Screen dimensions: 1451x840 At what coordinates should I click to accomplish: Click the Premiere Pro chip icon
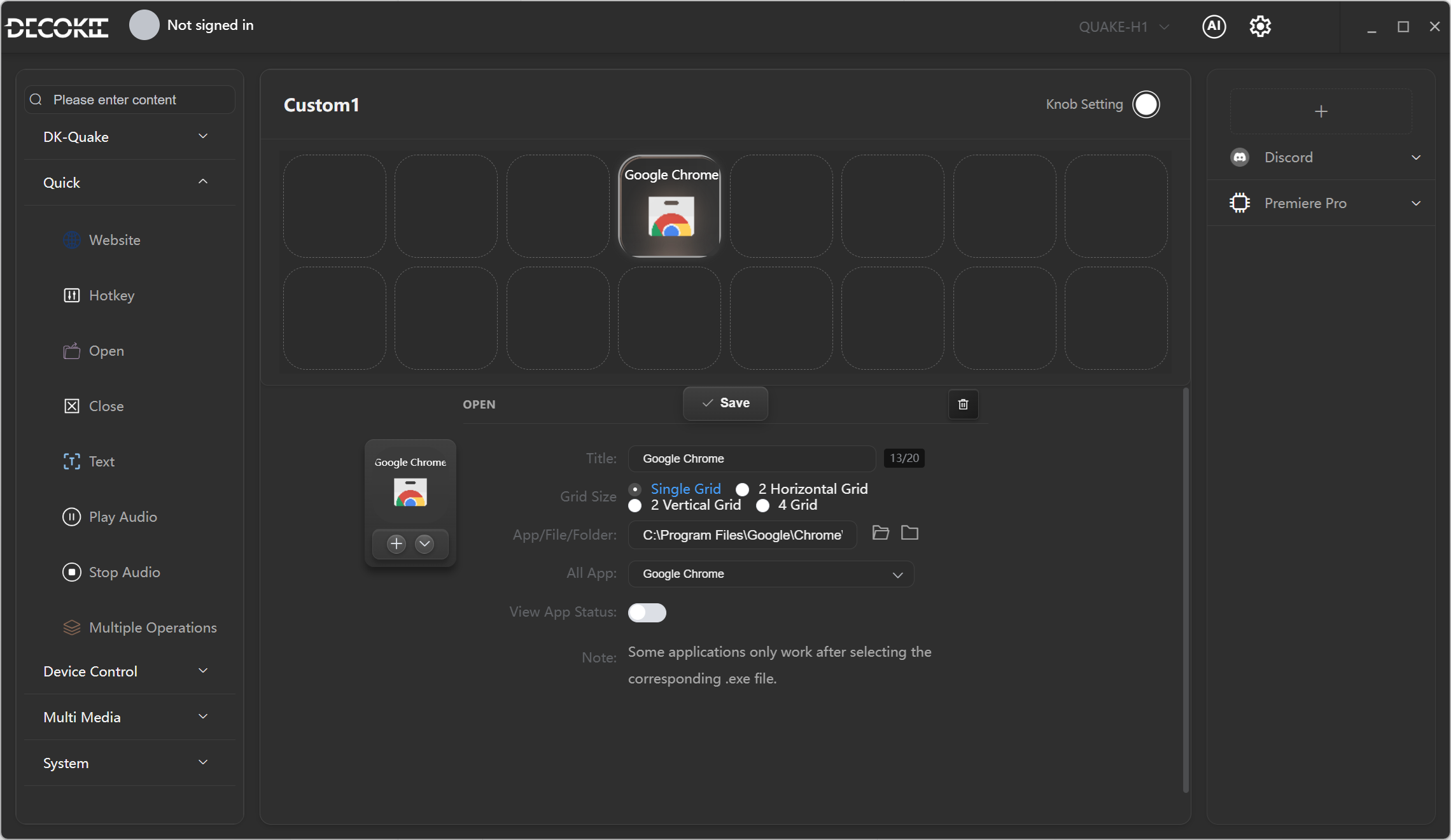(x=1240, y=203)
